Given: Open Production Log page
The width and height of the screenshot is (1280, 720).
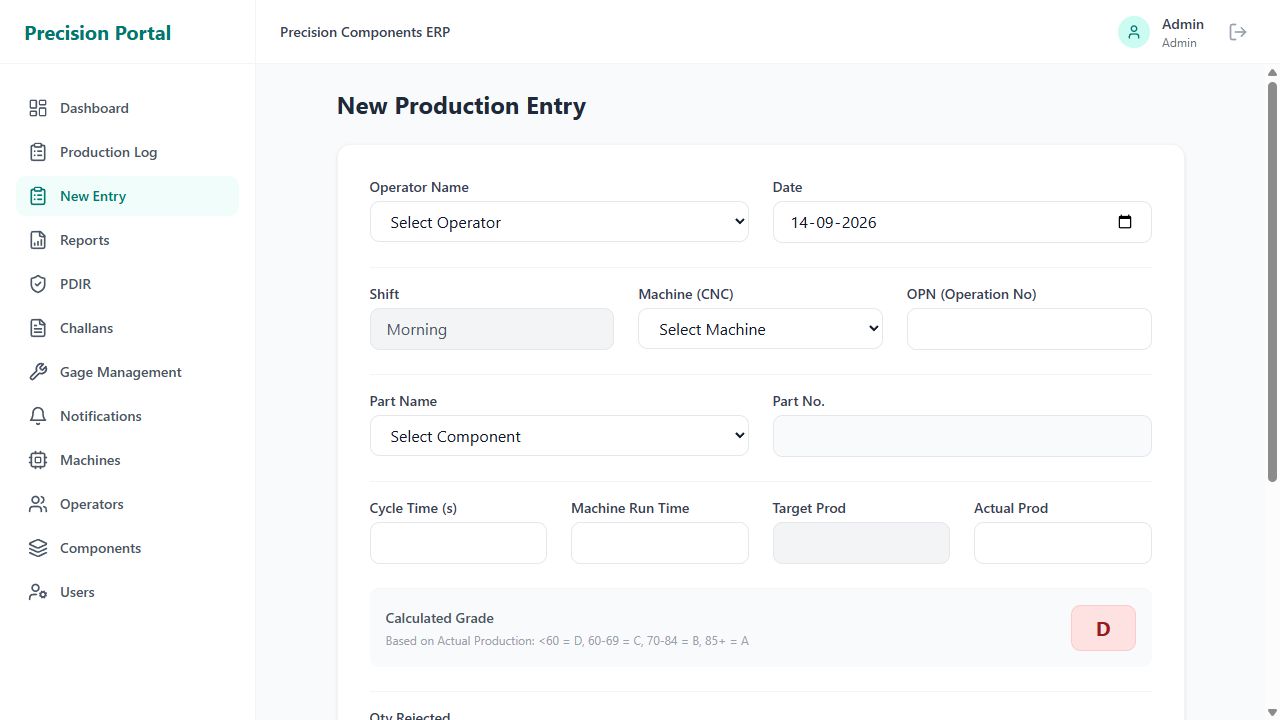Looking at the screenshot, I should pos(128,152).
